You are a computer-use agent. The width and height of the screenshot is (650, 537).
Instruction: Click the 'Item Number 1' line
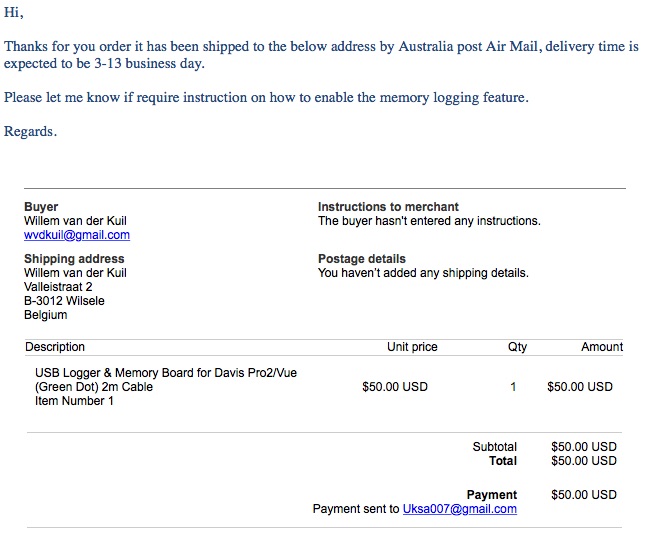click(74, 401)
